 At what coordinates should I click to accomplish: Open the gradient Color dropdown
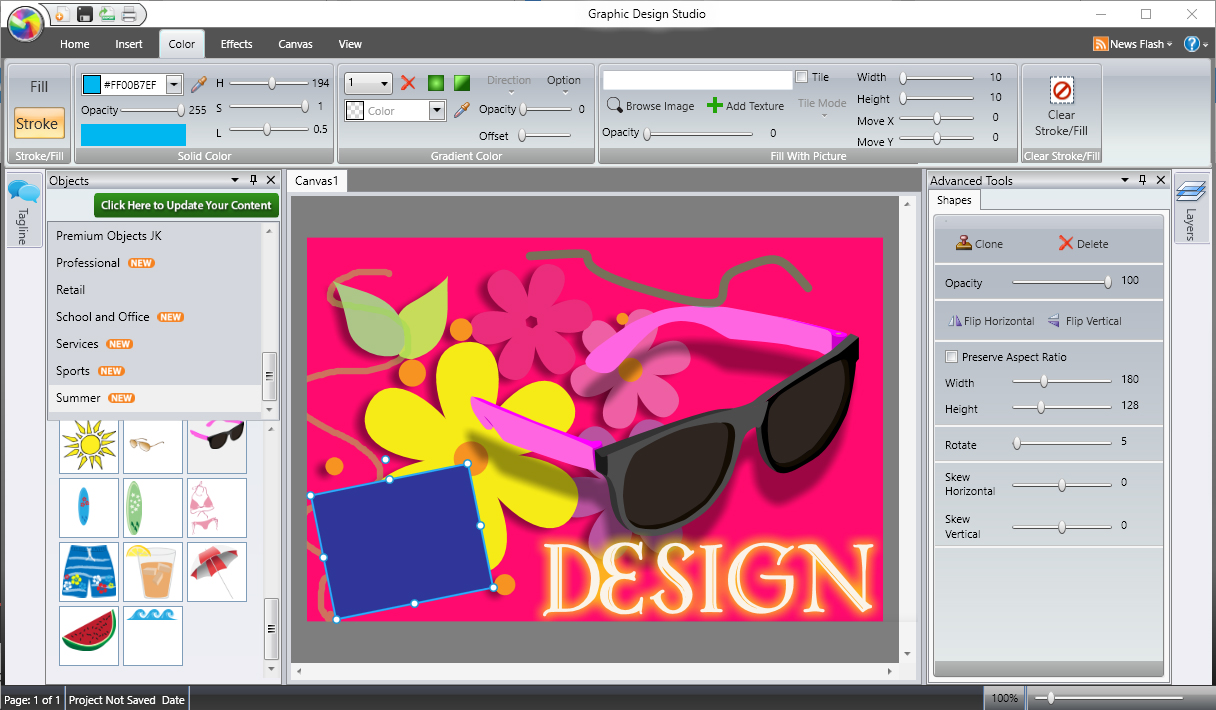(436, 111)
